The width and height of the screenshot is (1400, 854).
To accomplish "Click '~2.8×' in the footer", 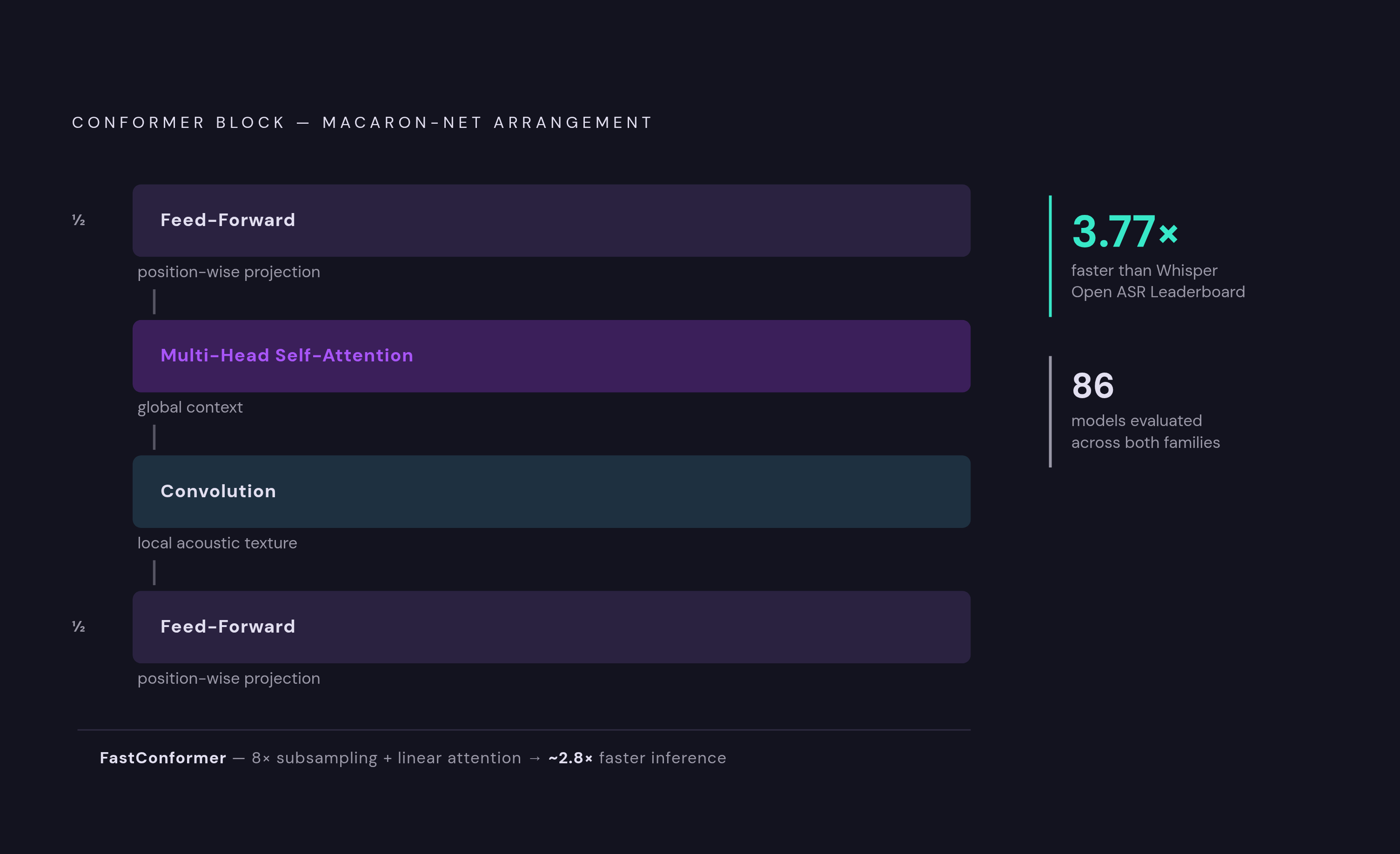I will pyautogui.click(x=570, y=758).
